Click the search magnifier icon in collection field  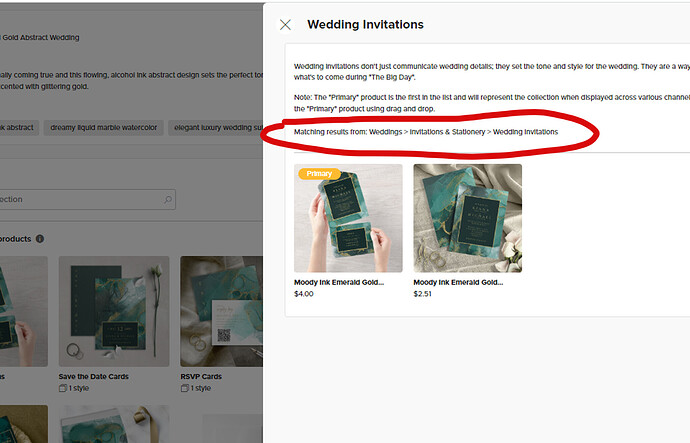tap(168, 200)
